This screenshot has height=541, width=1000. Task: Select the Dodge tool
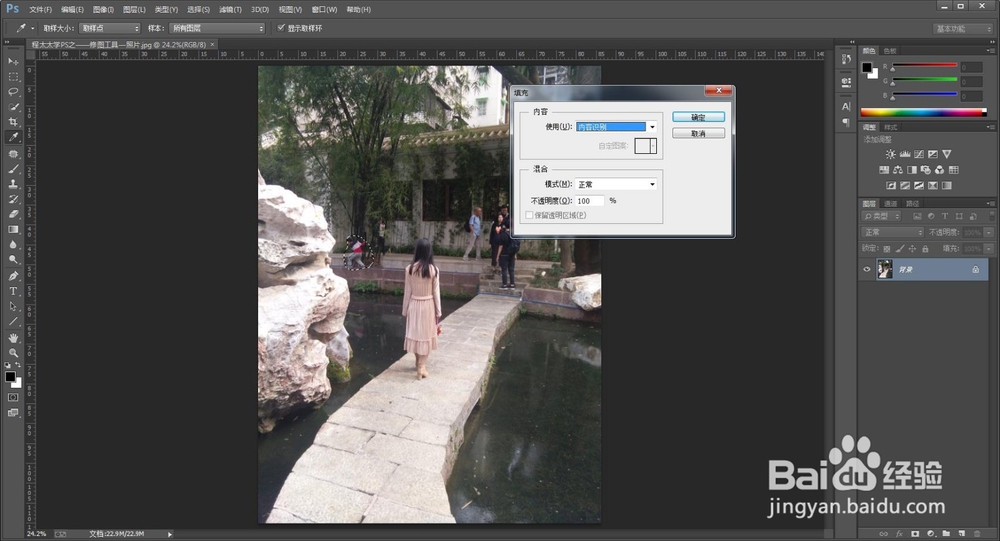point(13,260)
